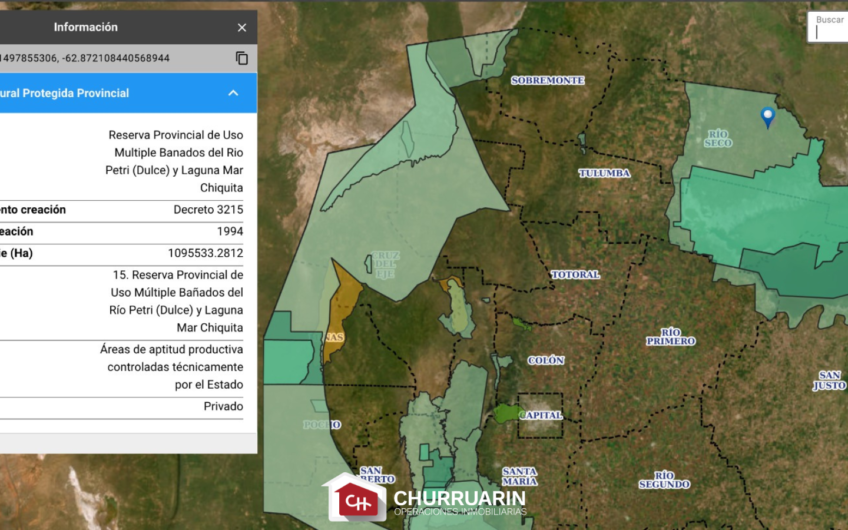
Task: Select the coordinates text in the panel
Action: (x=85, y=58)
